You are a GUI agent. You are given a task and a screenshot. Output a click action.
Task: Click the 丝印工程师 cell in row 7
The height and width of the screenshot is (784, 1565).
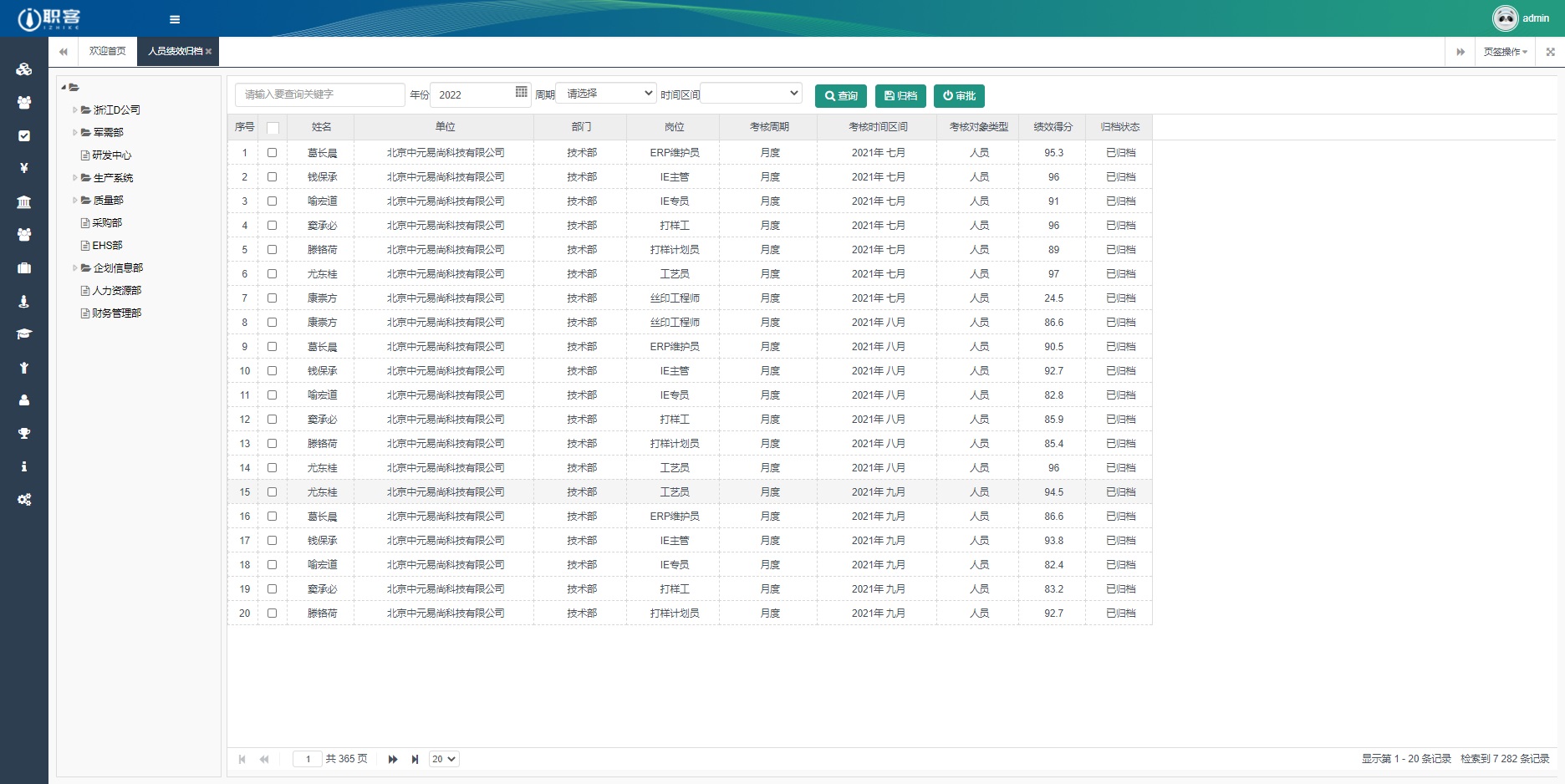[674, 298]
